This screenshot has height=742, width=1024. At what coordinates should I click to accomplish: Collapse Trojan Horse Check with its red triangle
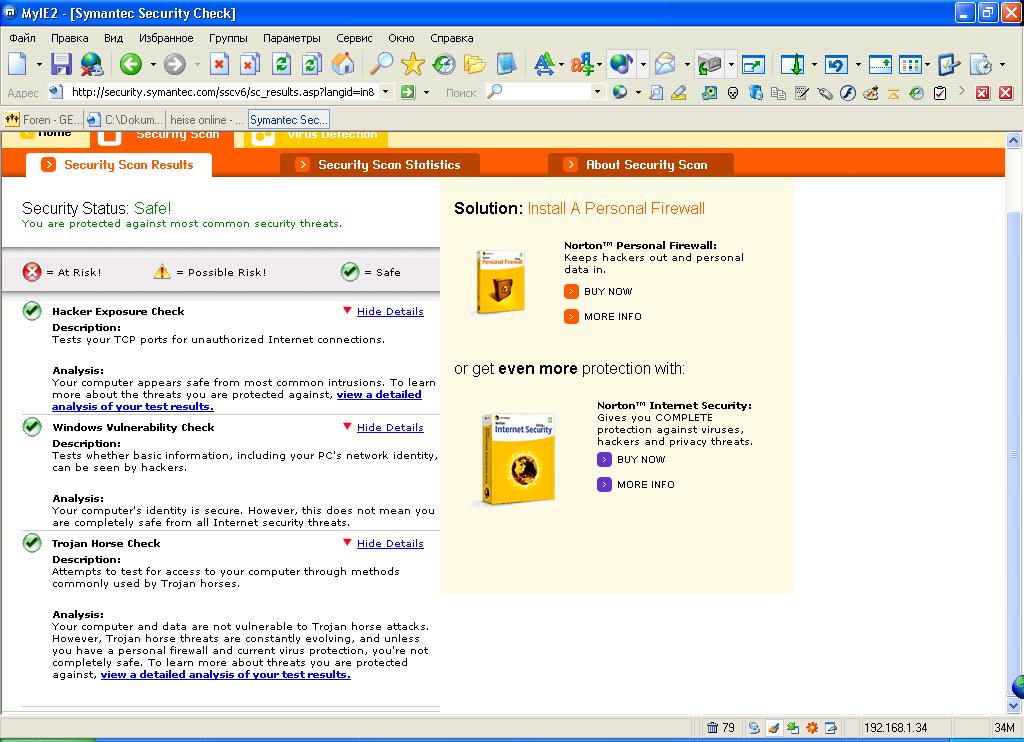tap(347, 542)
